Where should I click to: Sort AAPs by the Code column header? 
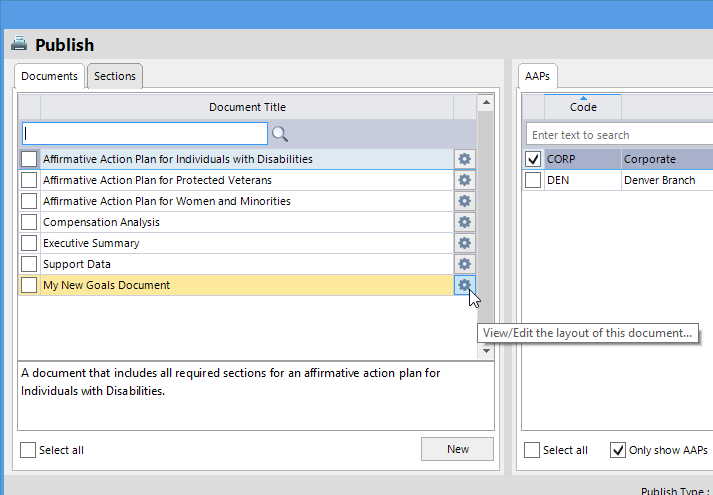[x=583, y=107]
